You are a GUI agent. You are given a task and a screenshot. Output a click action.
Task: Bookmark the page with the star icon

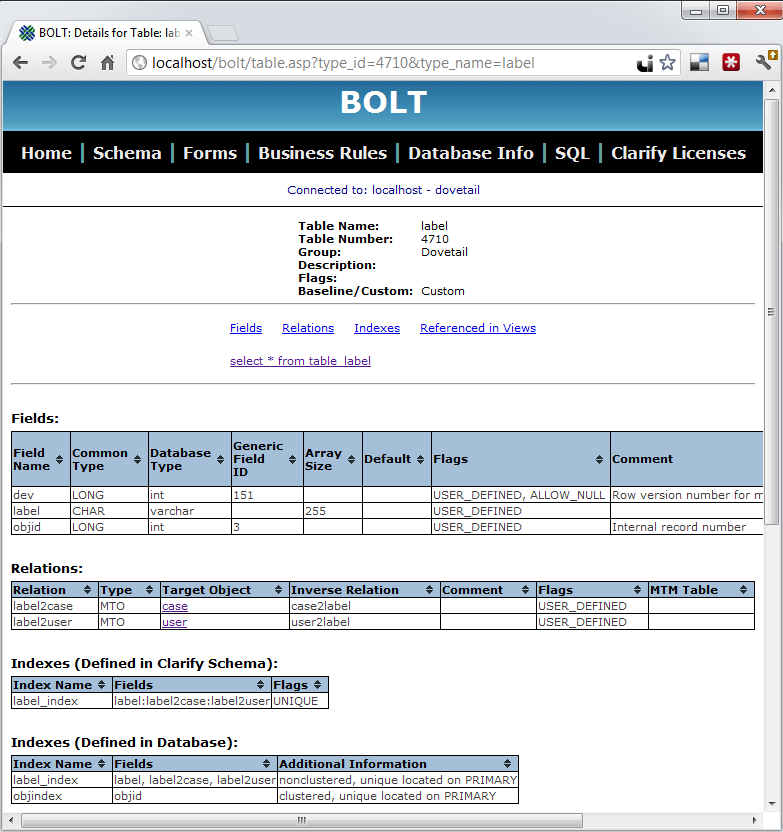[667, 63]
